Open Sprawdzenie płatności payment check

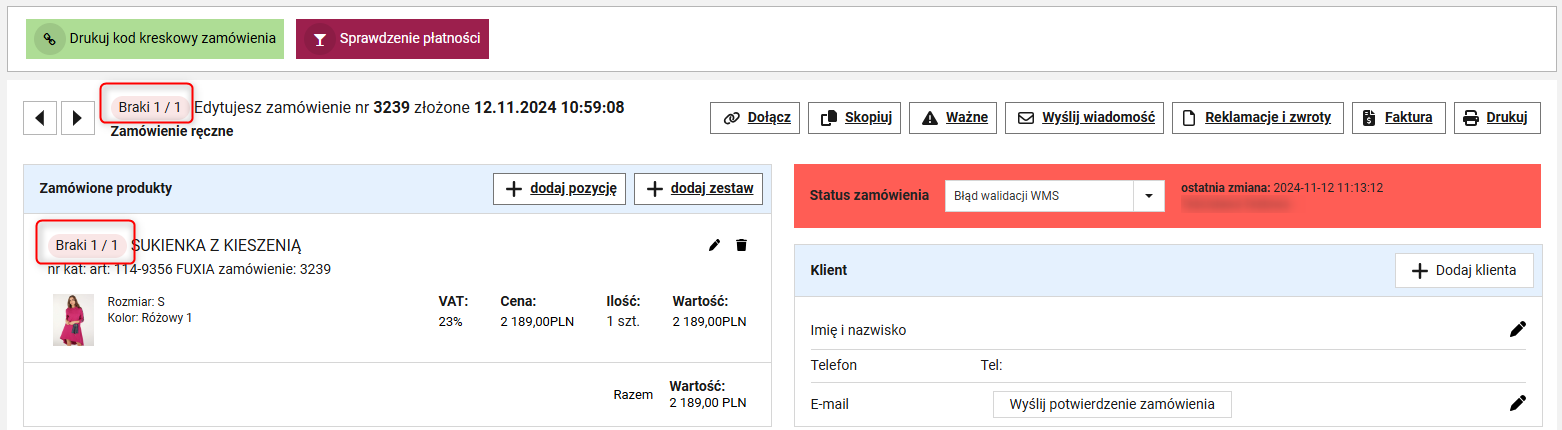point(392,39)
